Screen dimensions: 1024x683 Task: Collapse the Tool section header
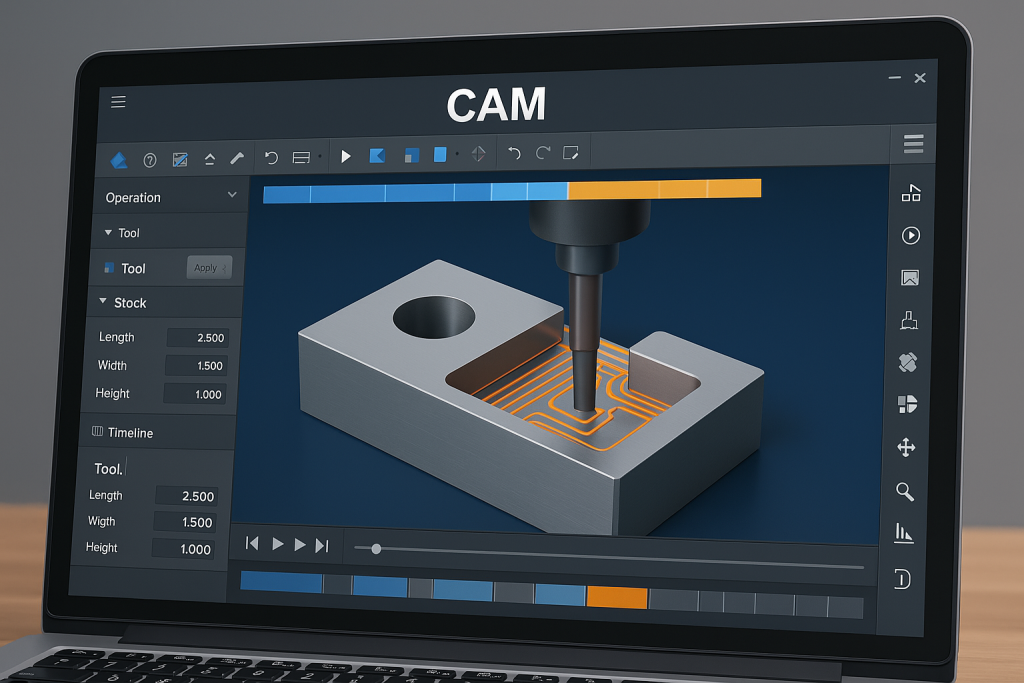click(x=122, y=232)
